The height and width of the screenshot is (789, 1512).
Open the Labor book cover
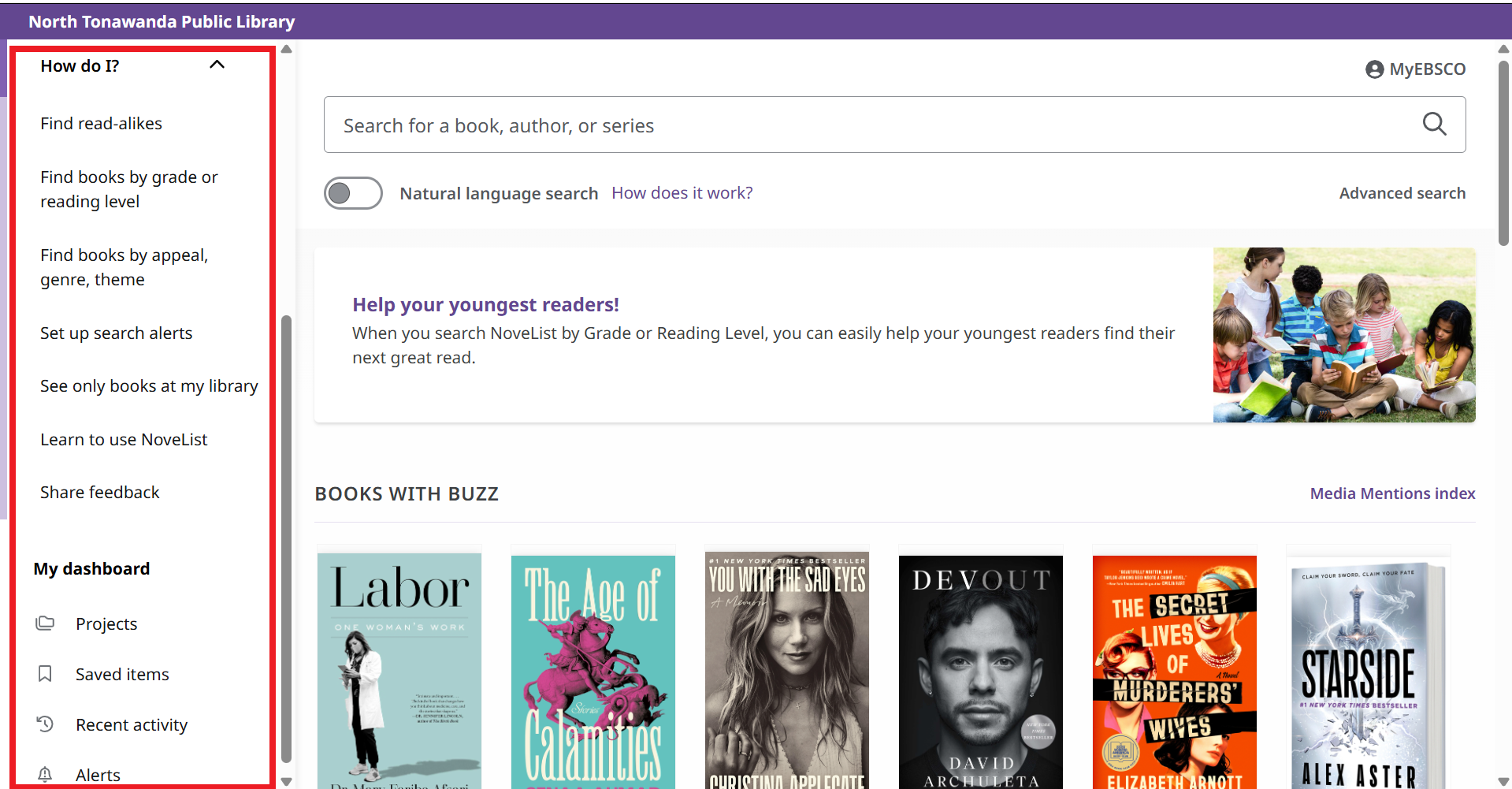[x=399, y=670]
